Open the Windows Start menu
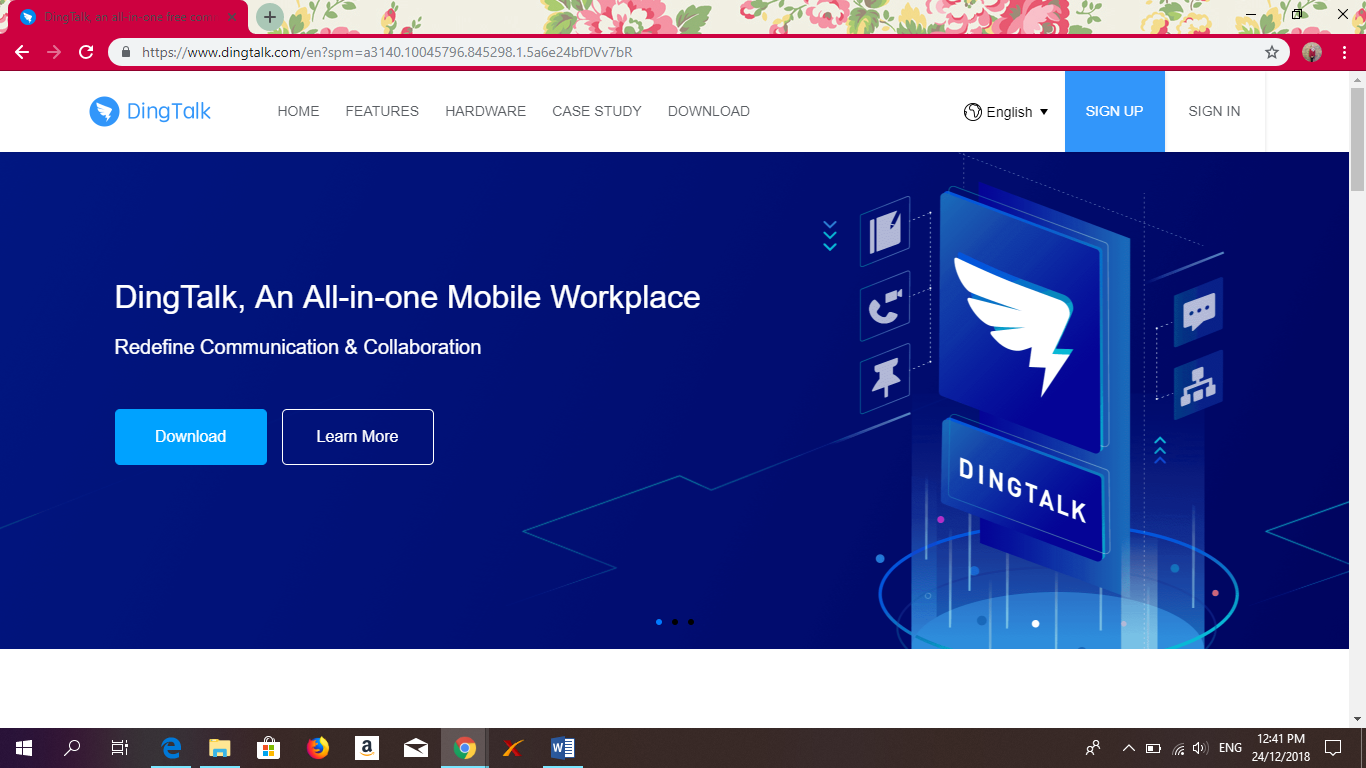 pos(24,748)
